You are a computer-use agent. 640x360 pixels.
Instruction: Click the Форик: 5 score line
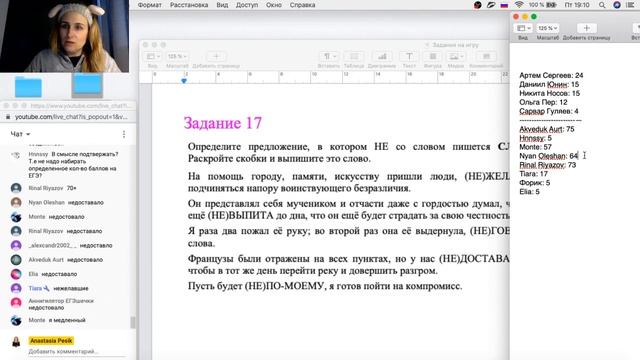pos(534,183)
